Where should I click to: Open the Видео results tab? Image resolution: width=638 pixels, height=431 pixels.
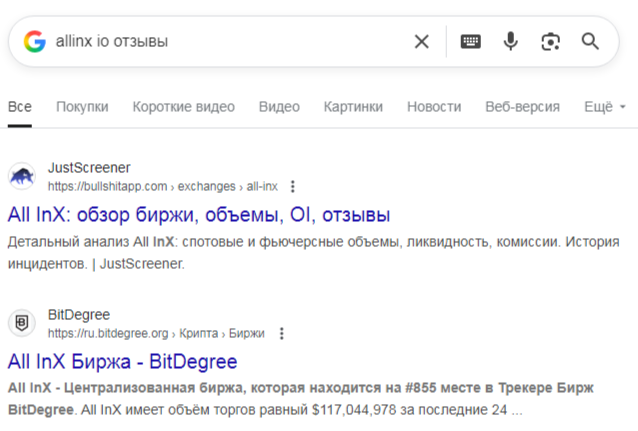pos(279,107)
